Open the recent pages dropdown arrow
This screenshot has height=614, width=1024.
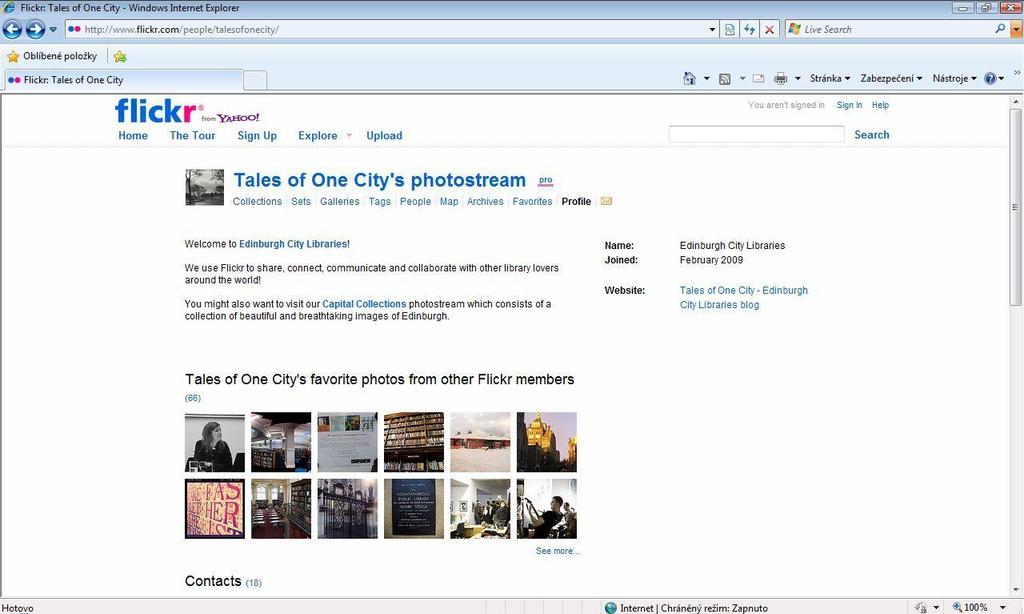pos(54,29)
